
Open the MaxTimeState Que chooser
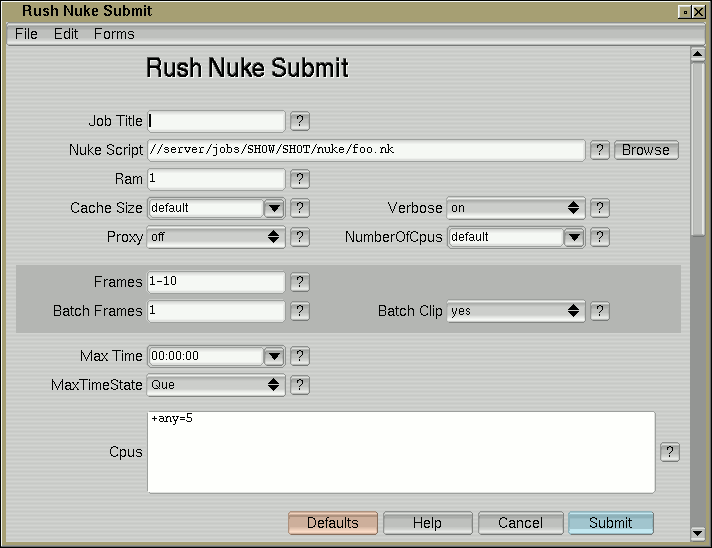[216, 385]
